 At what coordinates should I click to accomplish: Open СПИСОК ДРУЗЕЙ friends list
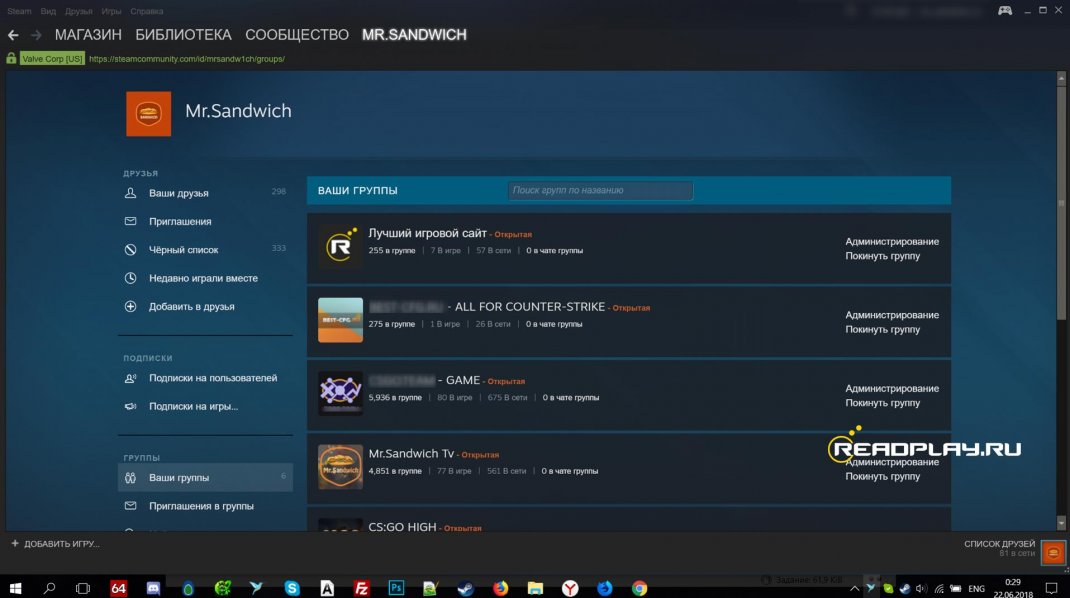click(x=1000, y=544)
